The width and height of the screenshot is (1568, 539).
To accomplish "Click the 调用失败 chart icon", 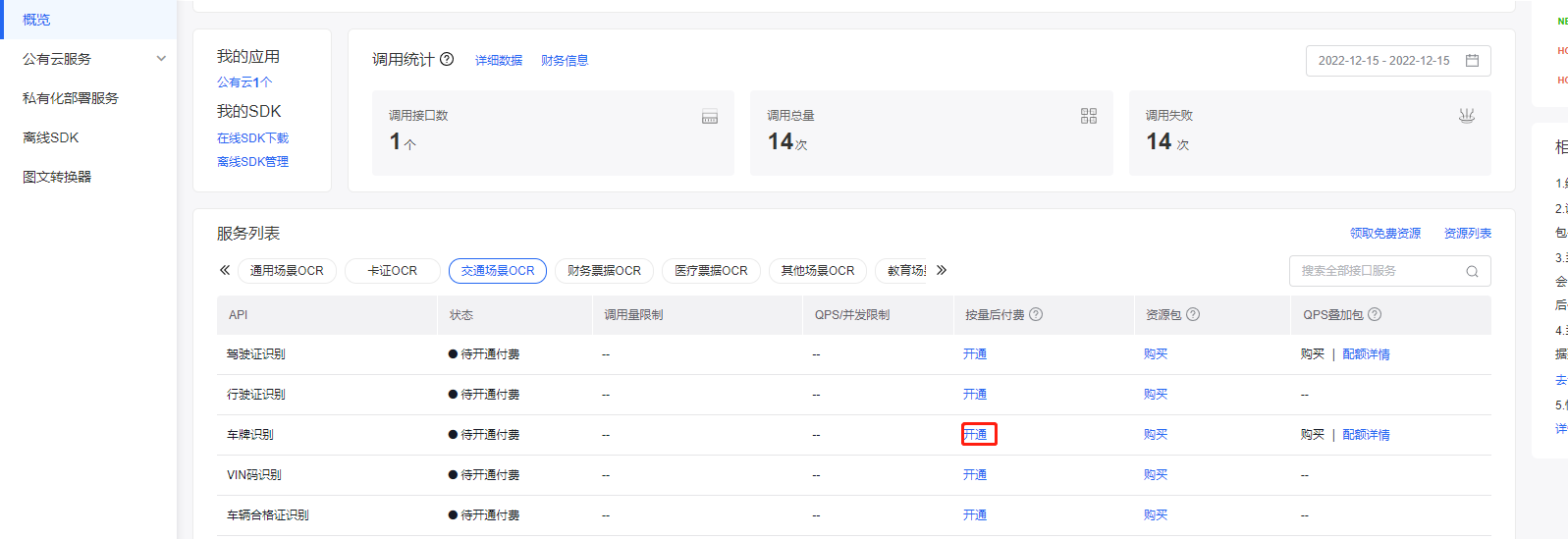I will [x=1466, y=116].
